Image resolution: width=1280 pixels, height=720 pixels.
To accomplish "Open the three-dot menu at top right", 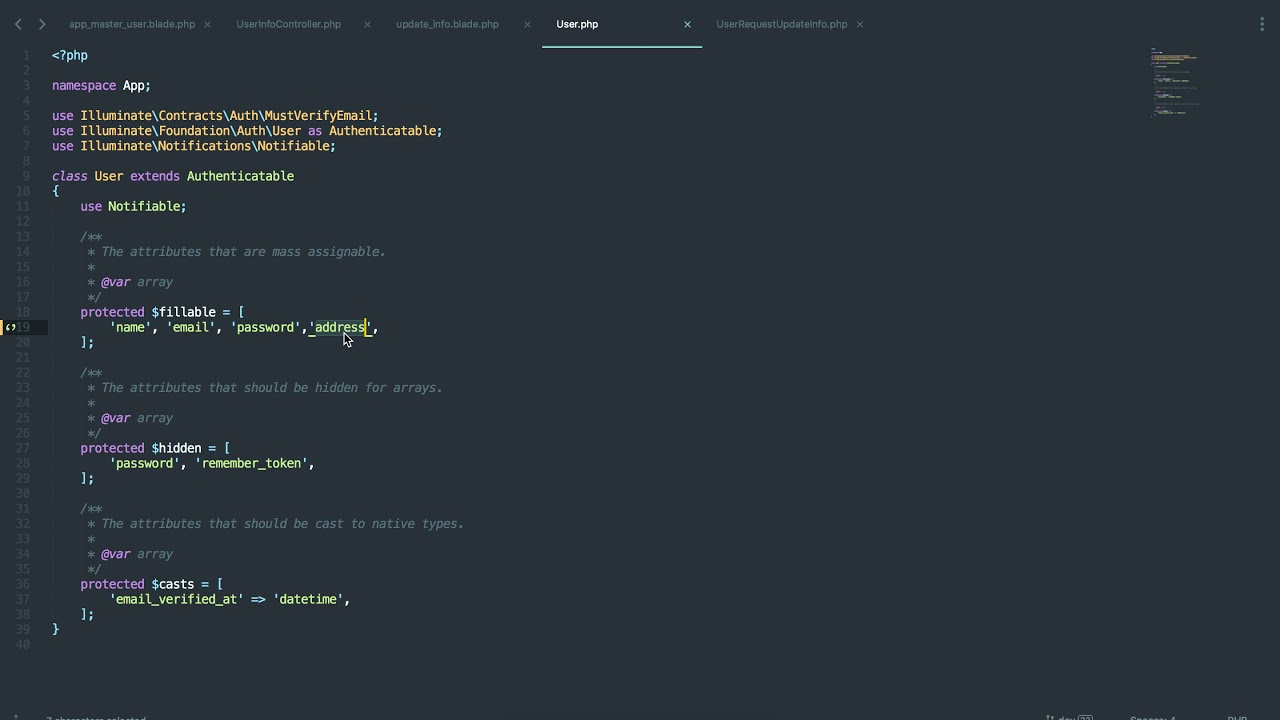I will [1262, 24].
